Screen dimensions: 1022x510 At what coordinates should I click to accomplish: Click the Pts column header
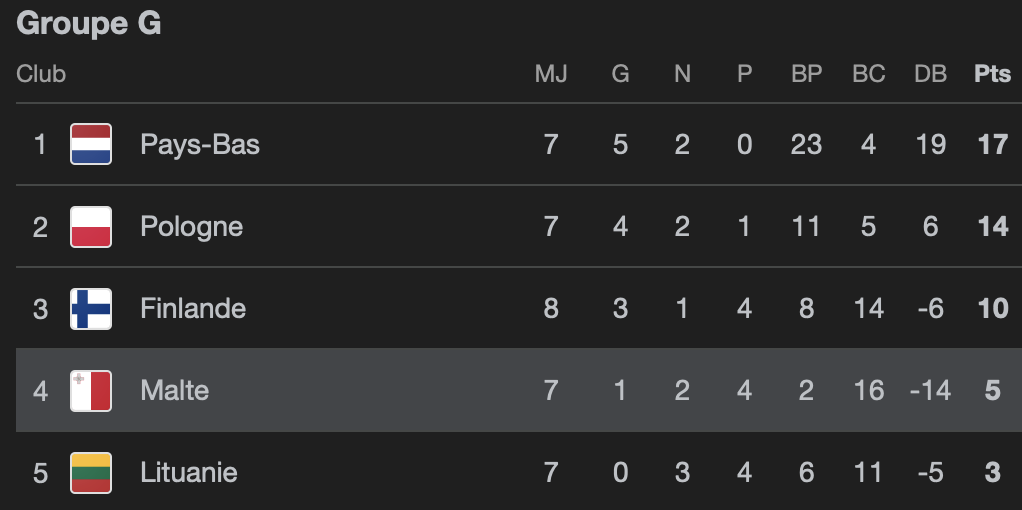[x=992, y=74]
